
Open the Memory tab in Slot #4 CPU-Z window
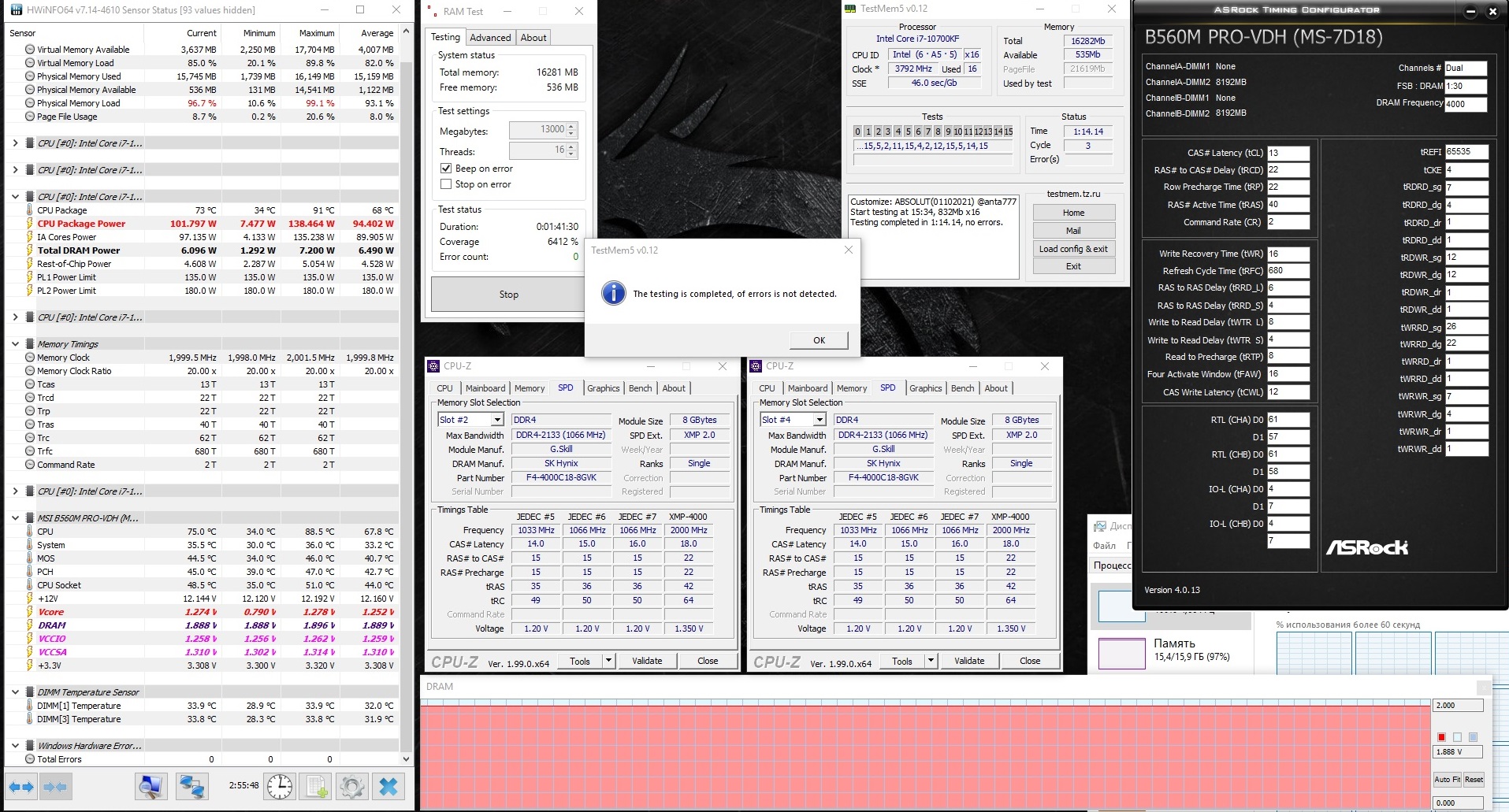coord(852,388)
